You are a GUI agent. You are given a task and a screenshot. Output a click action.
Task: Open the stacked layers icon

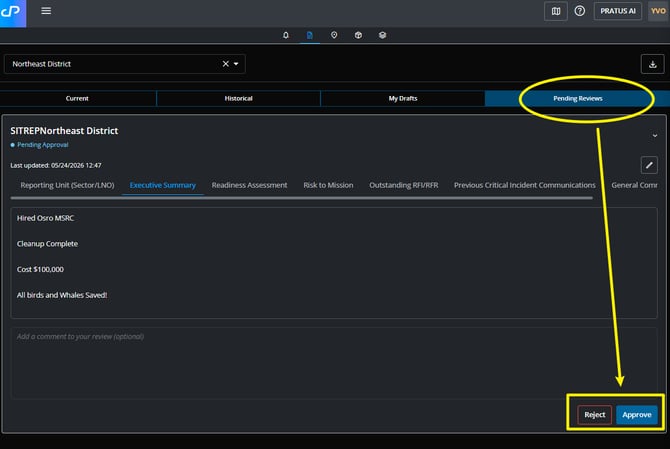[x=382, y=35]
